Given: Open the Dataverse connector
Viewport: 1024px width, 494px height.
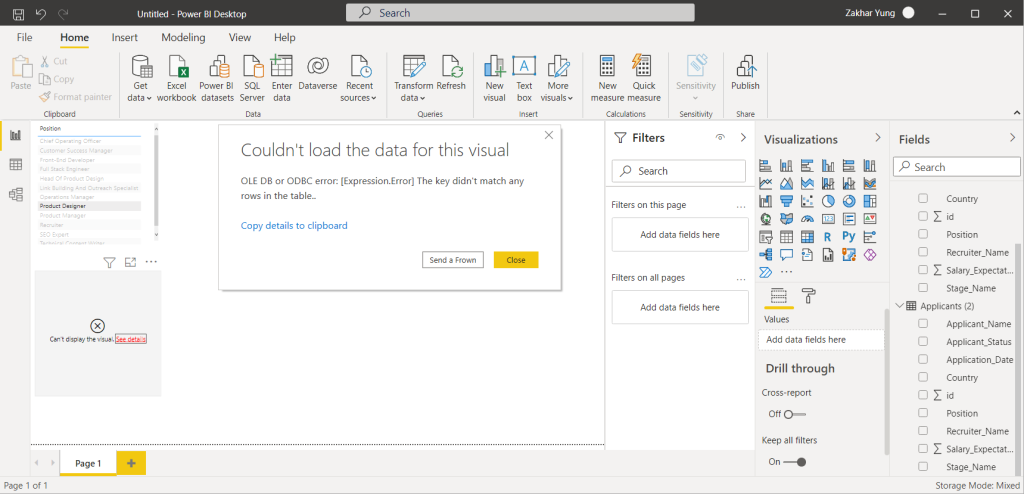Looking at the screenshot, I should tap(317, 73).
